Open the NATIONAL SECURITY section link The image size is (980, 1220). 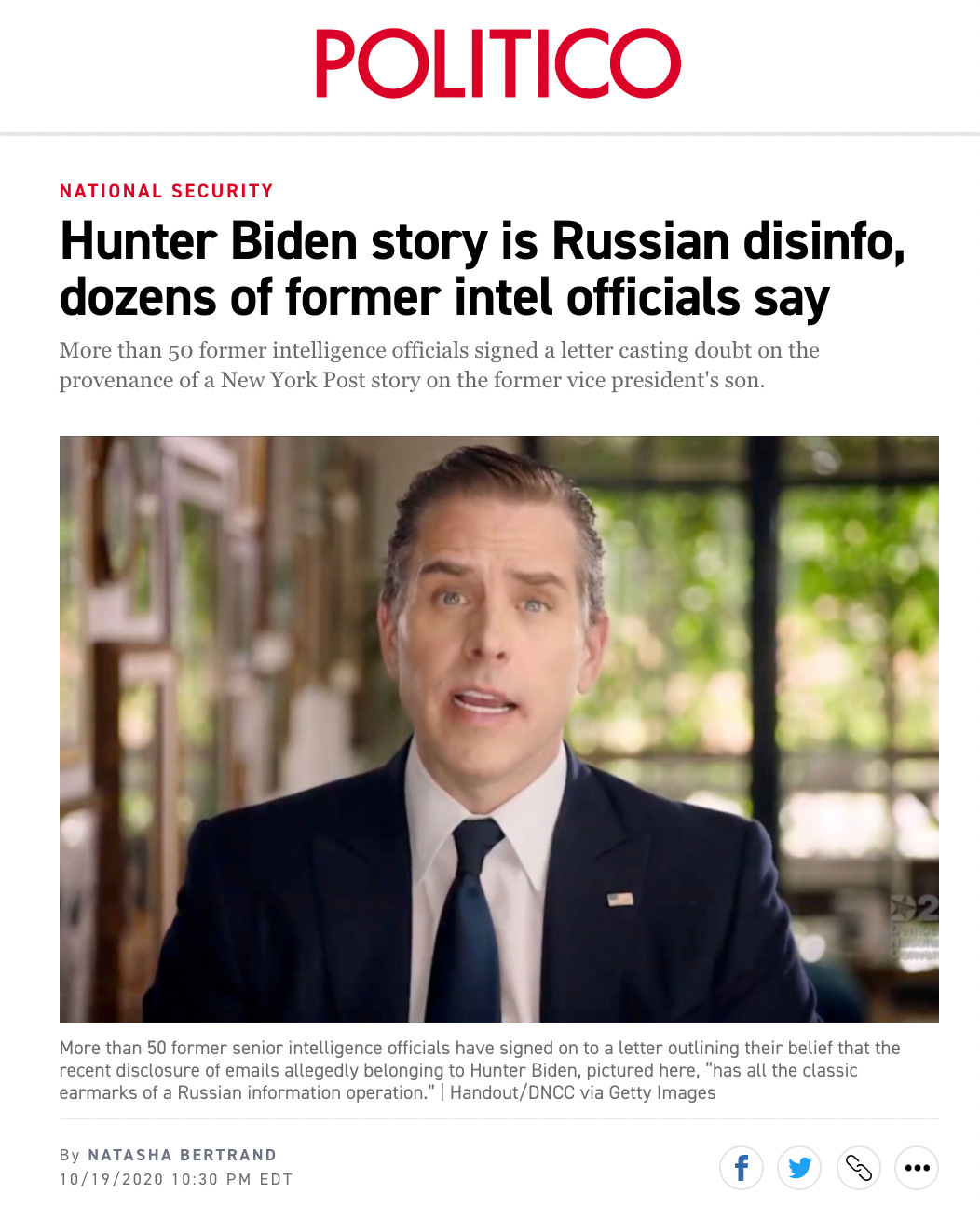click(x=167, y=191)
